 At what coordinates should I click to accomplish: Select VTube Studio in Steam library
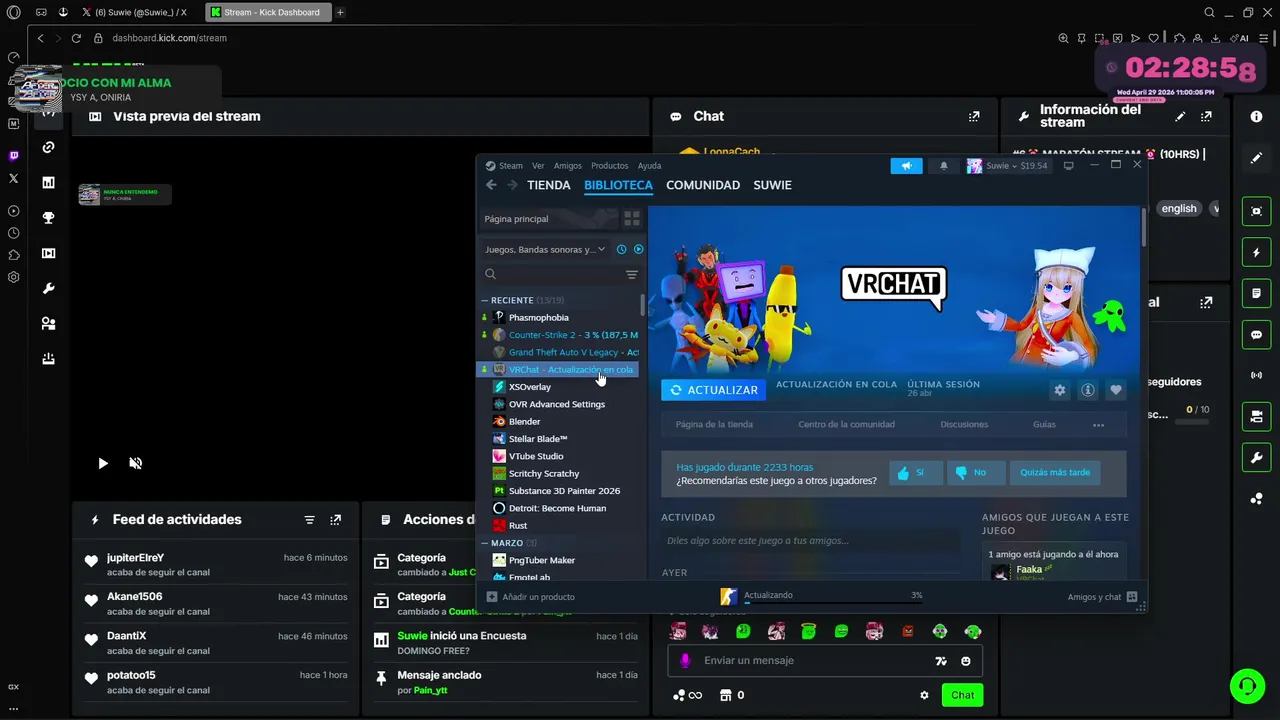pos(536,456)
